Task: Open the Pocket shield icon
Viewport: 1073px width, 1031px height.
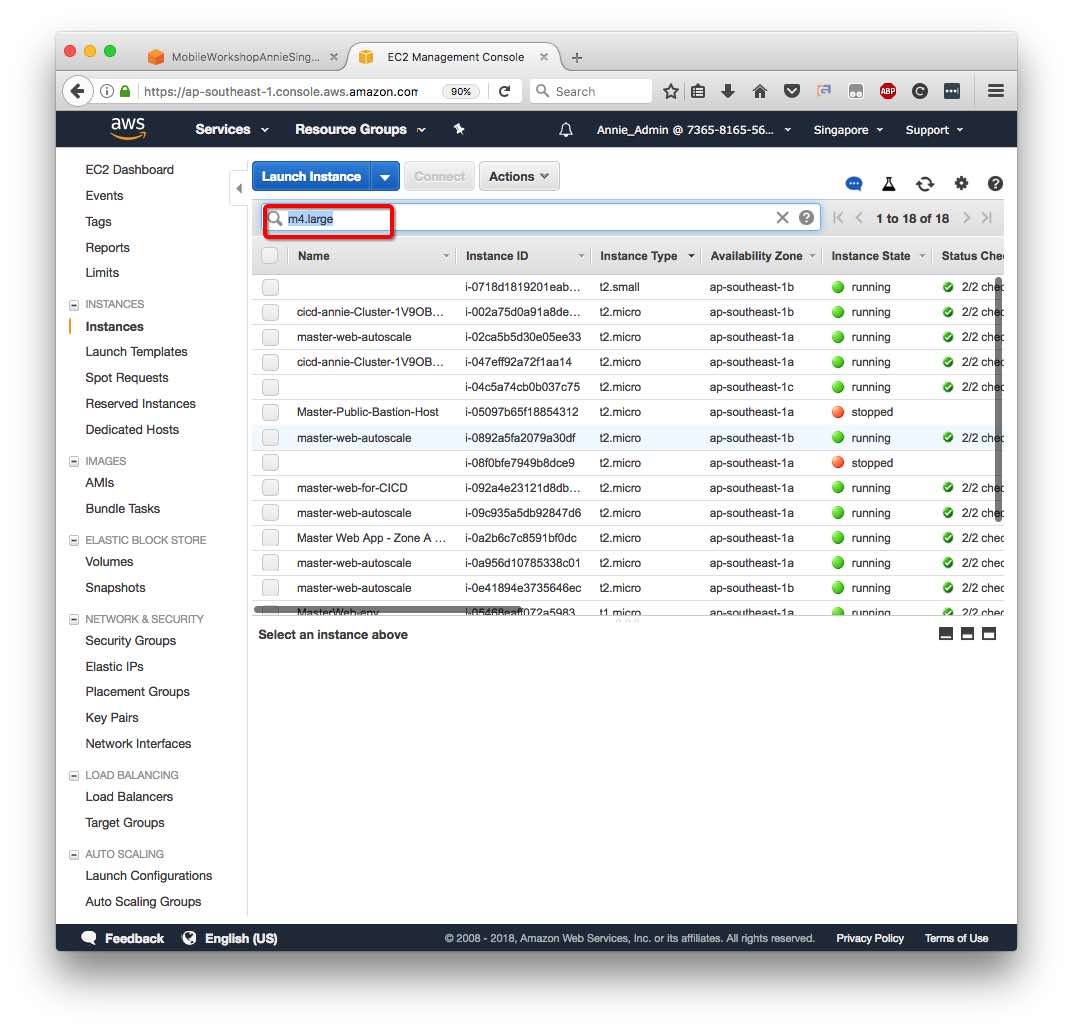Action: pos(792,91)
